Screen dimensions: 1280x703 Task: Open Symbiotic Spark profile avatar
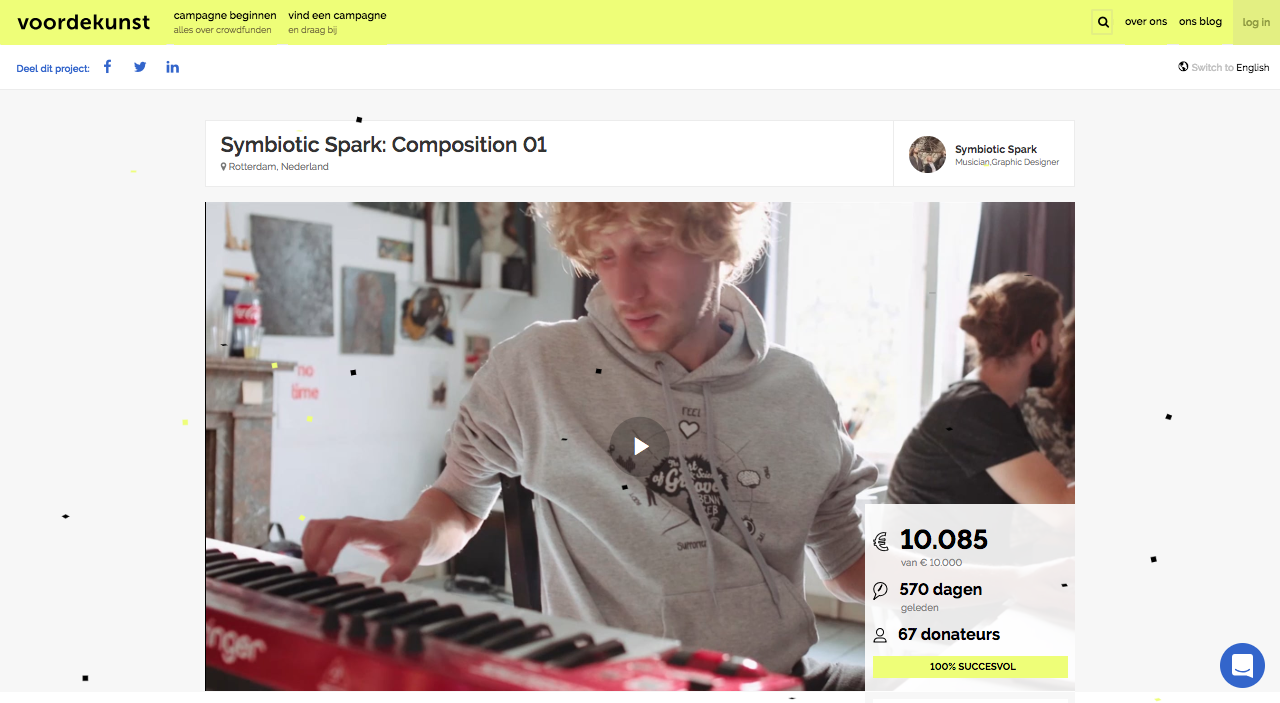pyautogui.click(x=927, y=154)
